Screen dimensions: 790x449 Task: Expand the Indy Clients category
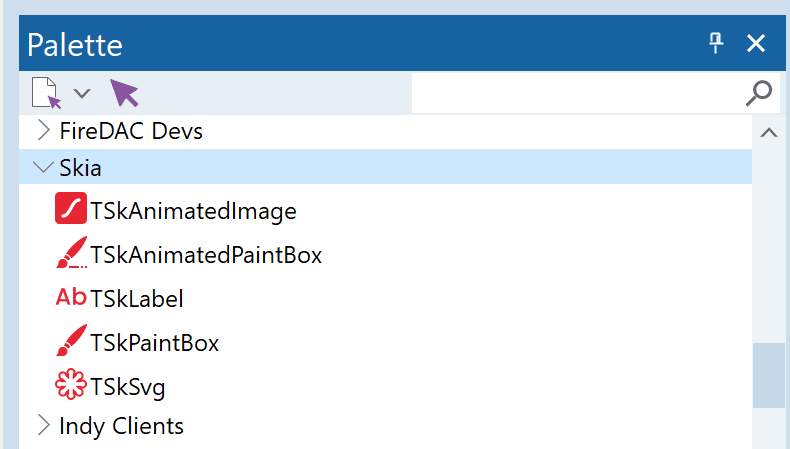click(x=44, y=425)
